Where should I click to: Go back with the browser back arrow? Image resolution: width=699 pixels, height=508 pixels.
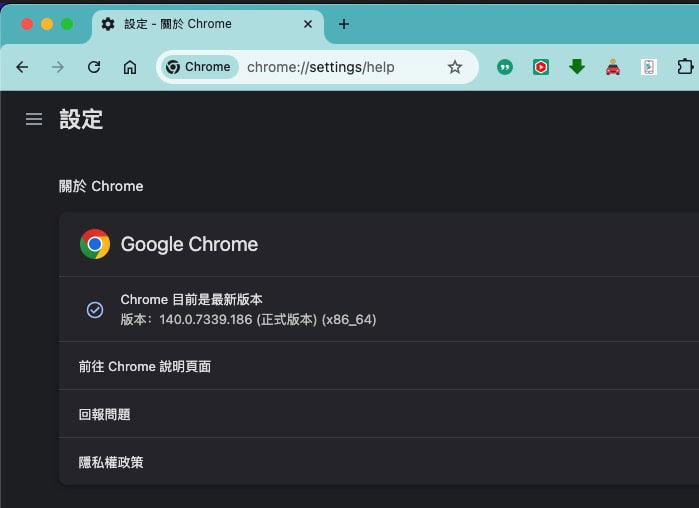click(x=22, y=67)
